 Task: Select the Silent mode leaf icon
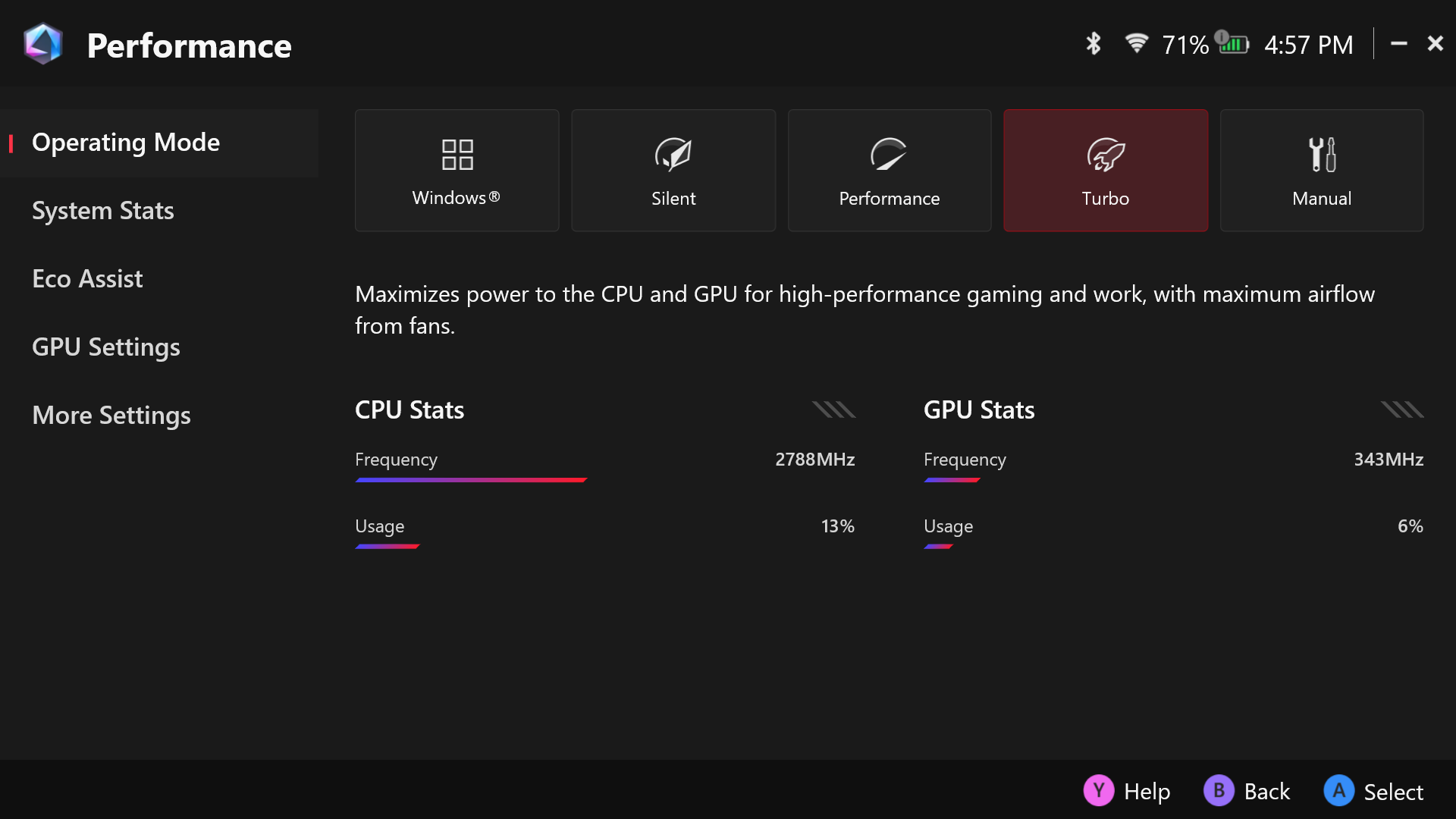[673, 155]
